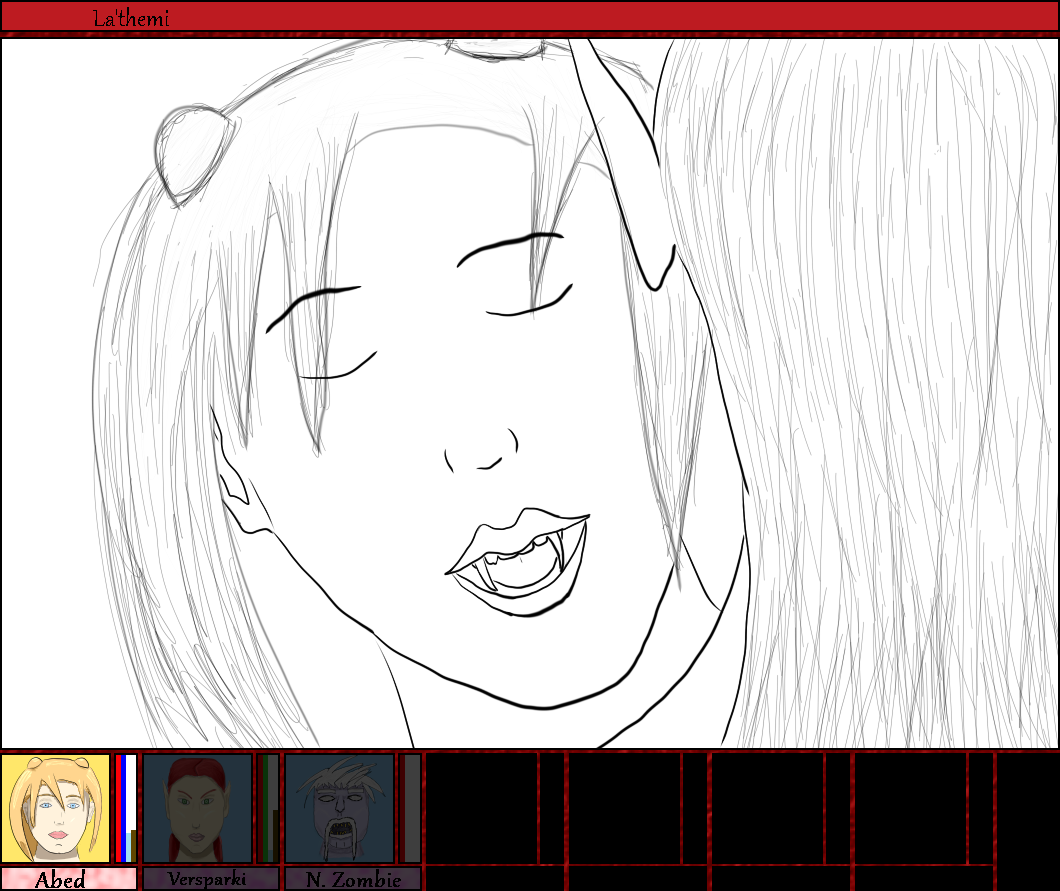1060x891 pixels.
Task: Click the gray stat bar beside N. Zombie
Action: pyautogui.click(x=411, y=808)
